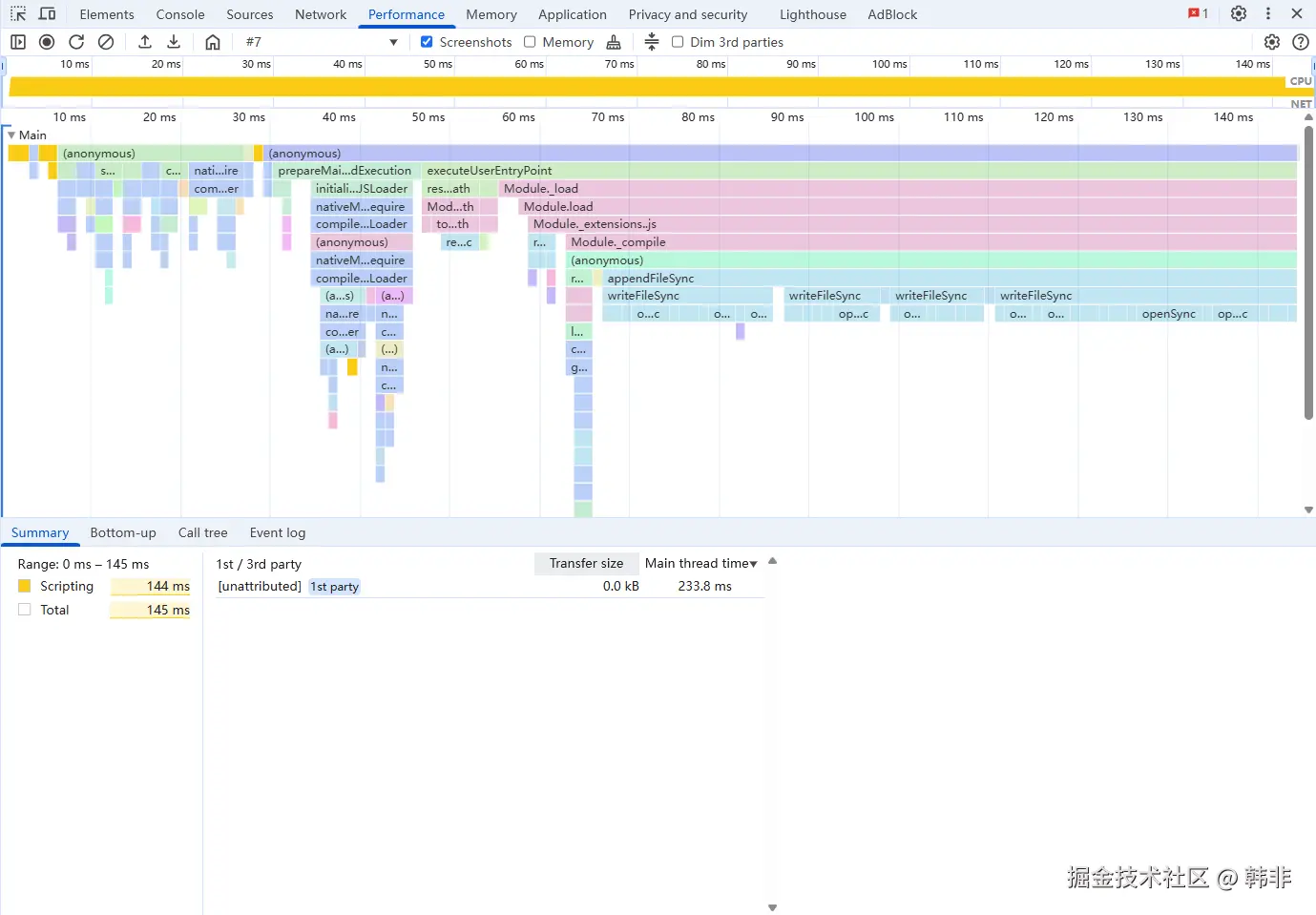Toggle the Scripting category checkbox

25,586
